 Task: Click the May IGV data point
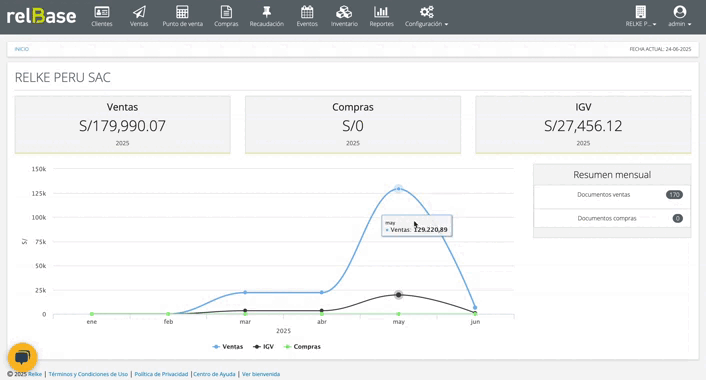pyautogui.click(x=398, y=295)
